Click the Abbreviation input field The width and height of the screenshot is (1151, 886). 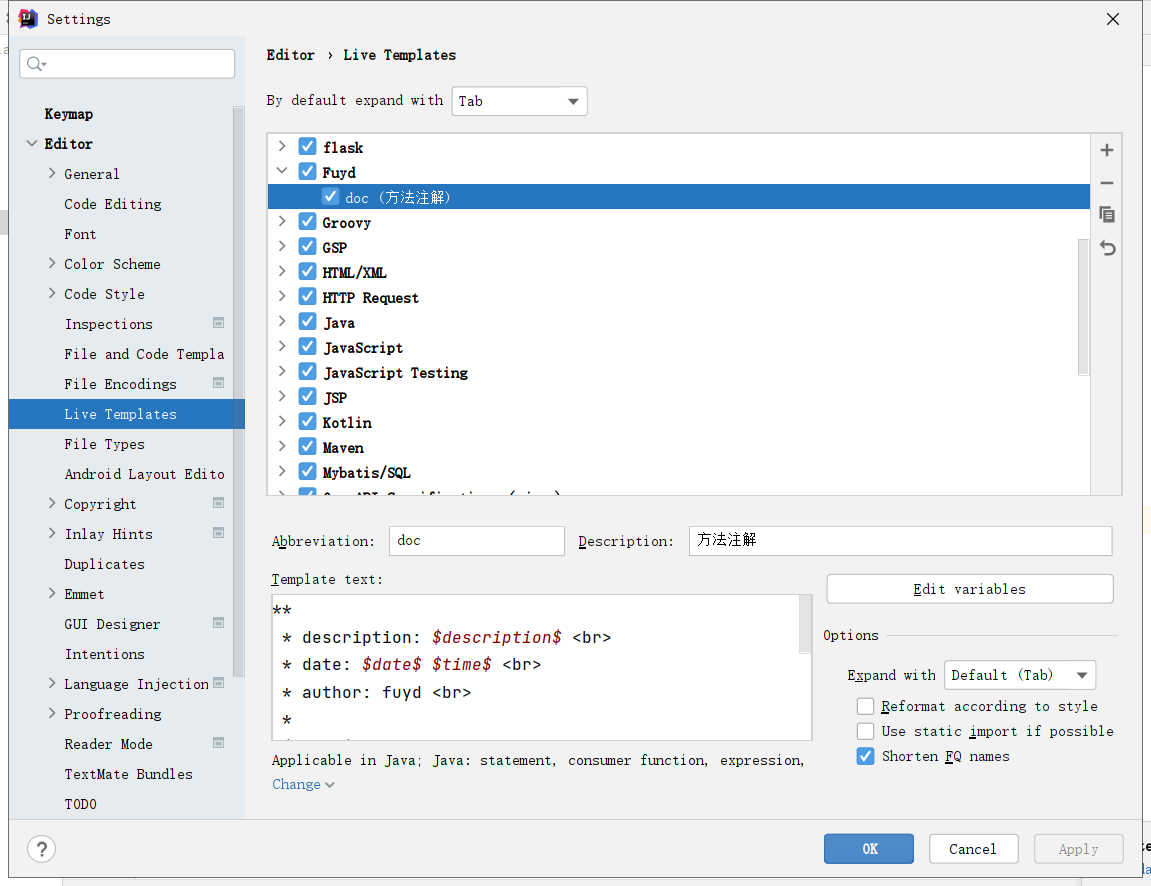[x=477, y=541]
